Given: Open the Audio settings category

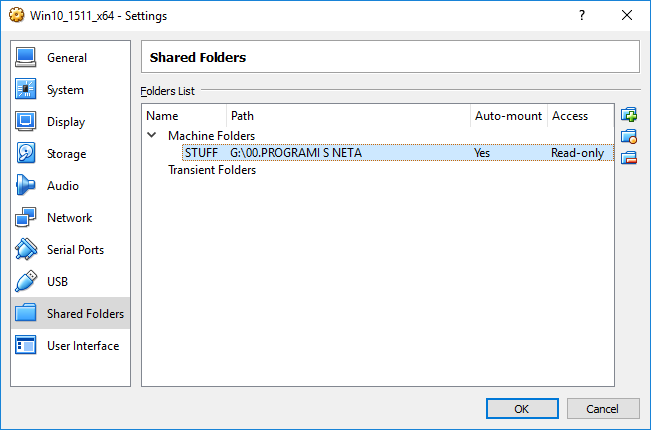Looking at the screenshot, I should coord(63,186).
